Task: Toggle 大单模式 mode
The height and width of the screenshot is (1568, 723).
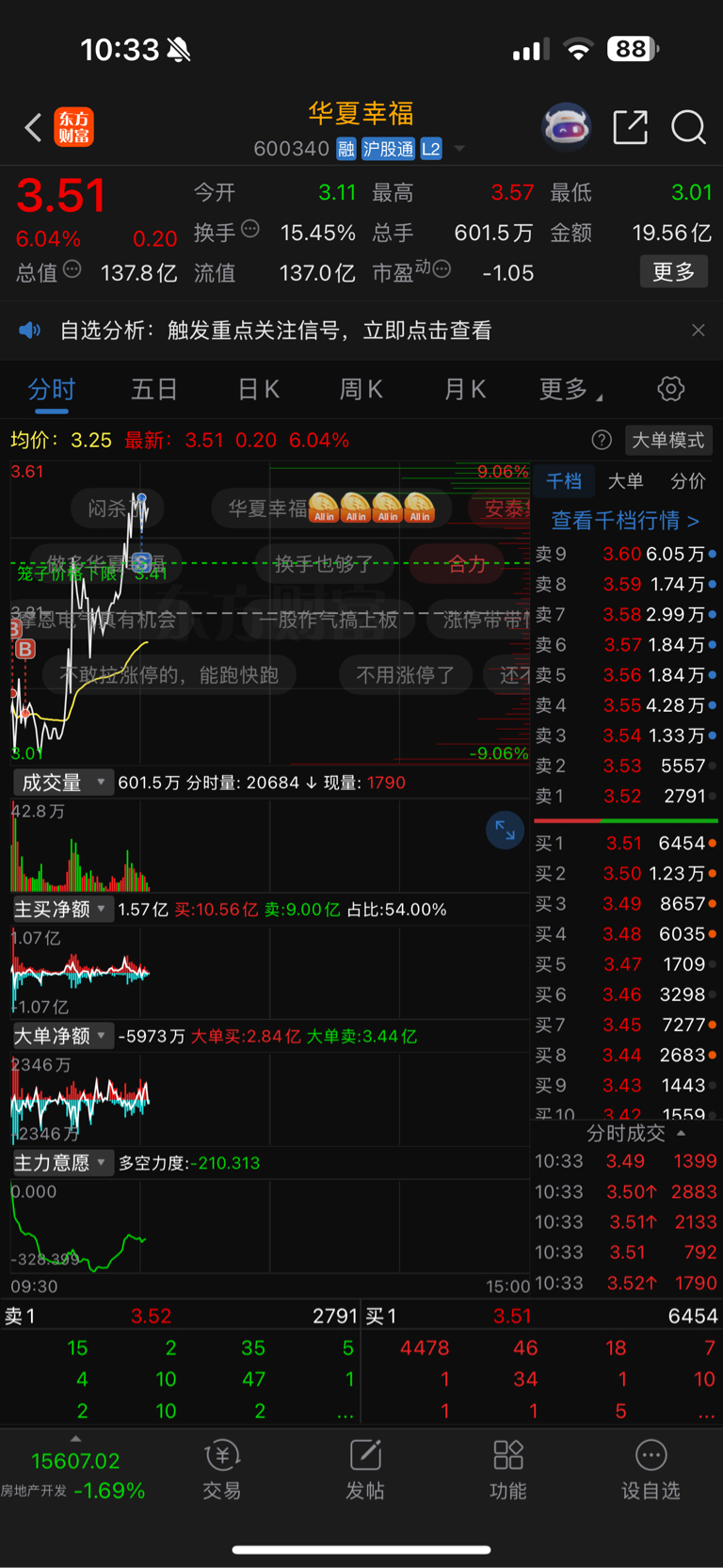Action: [667, 440]
